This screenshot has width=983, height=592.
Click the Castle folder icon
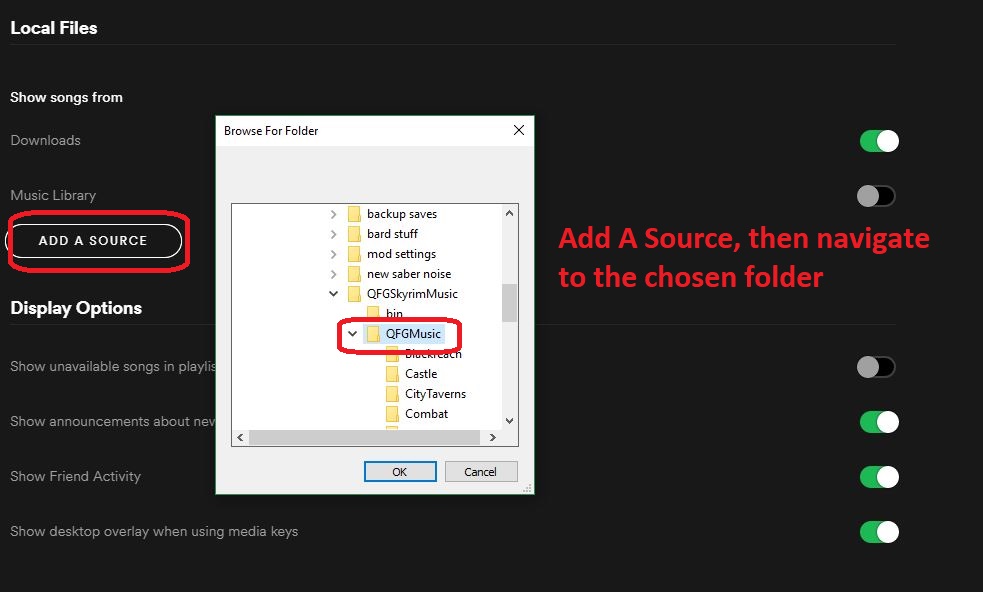coord(391,373)
